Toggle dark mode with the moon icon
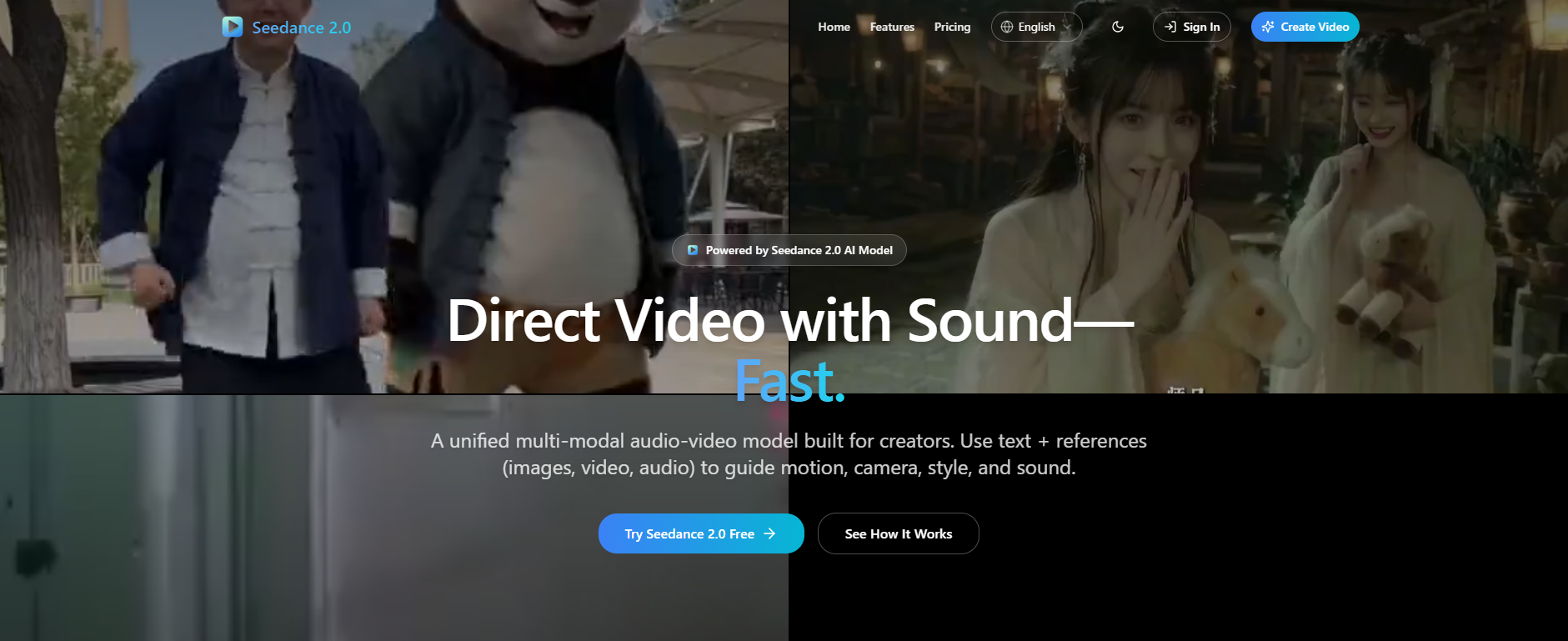 click(x=1118, y=27)
